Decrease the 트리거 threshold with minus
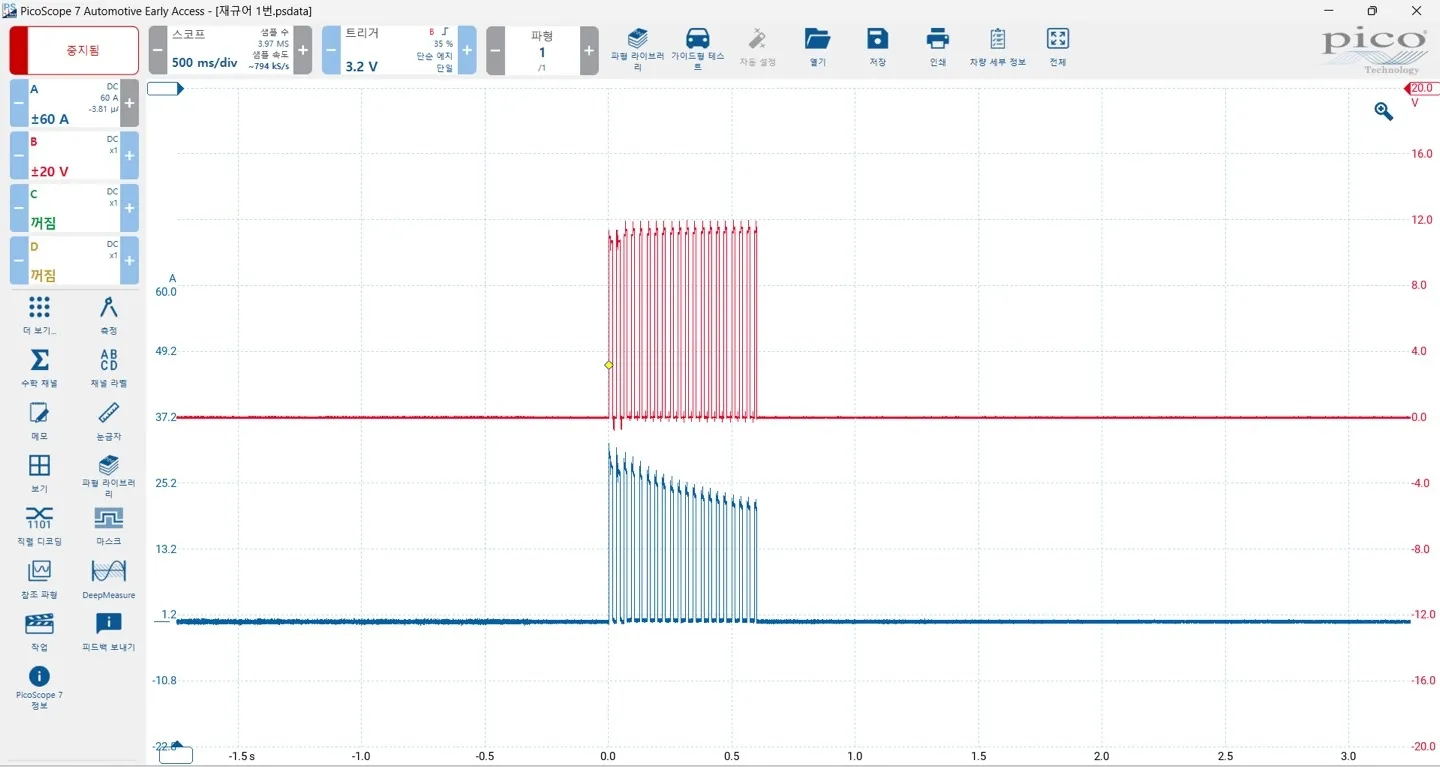The width and height of the screenshot is (1440, 767). pos(331,50)
